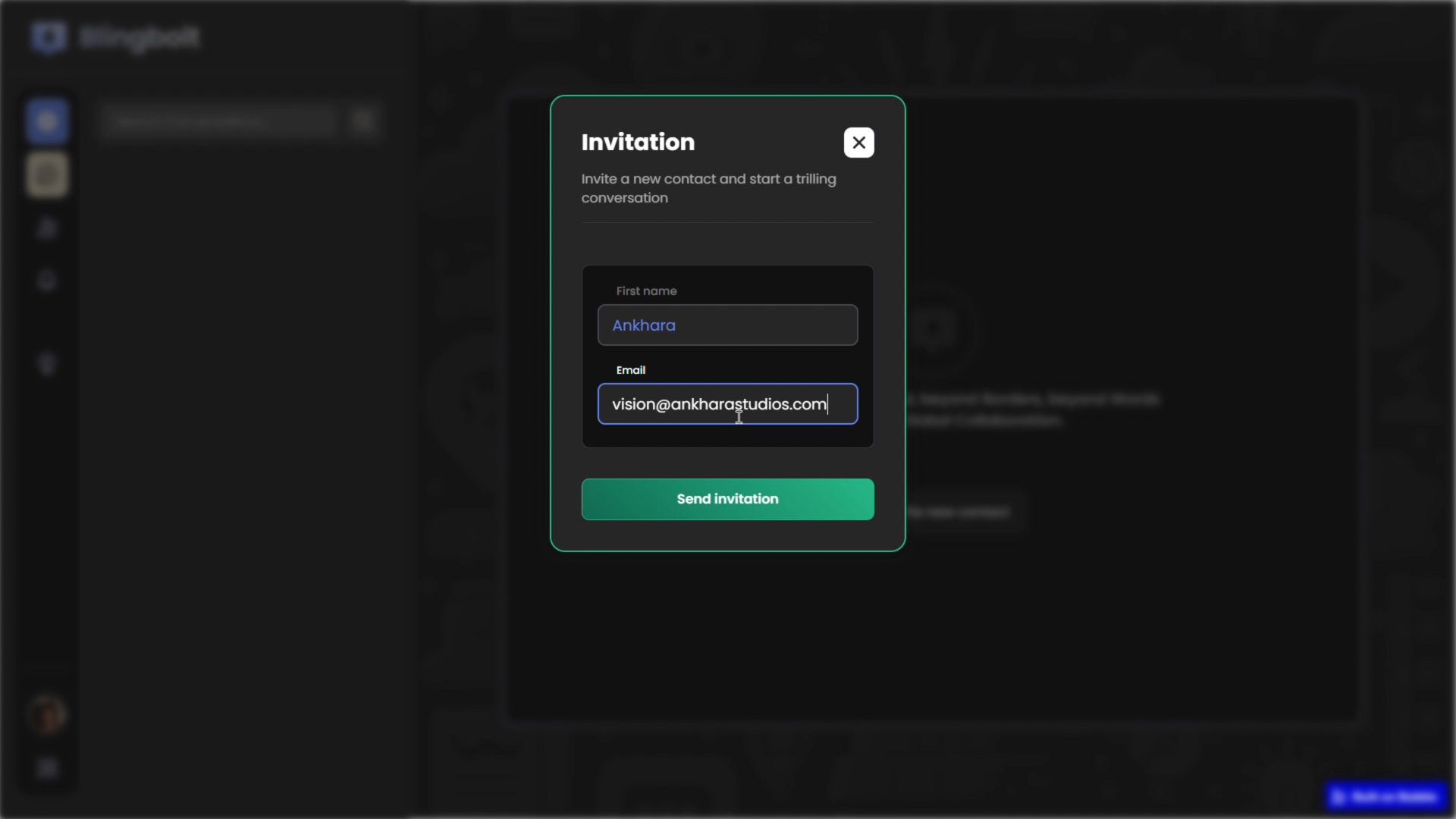Click the fifth sidebar icon below the gap
Image resolution: width=1456 pixels, height=819 pixels.
click(x=48, y=365)
